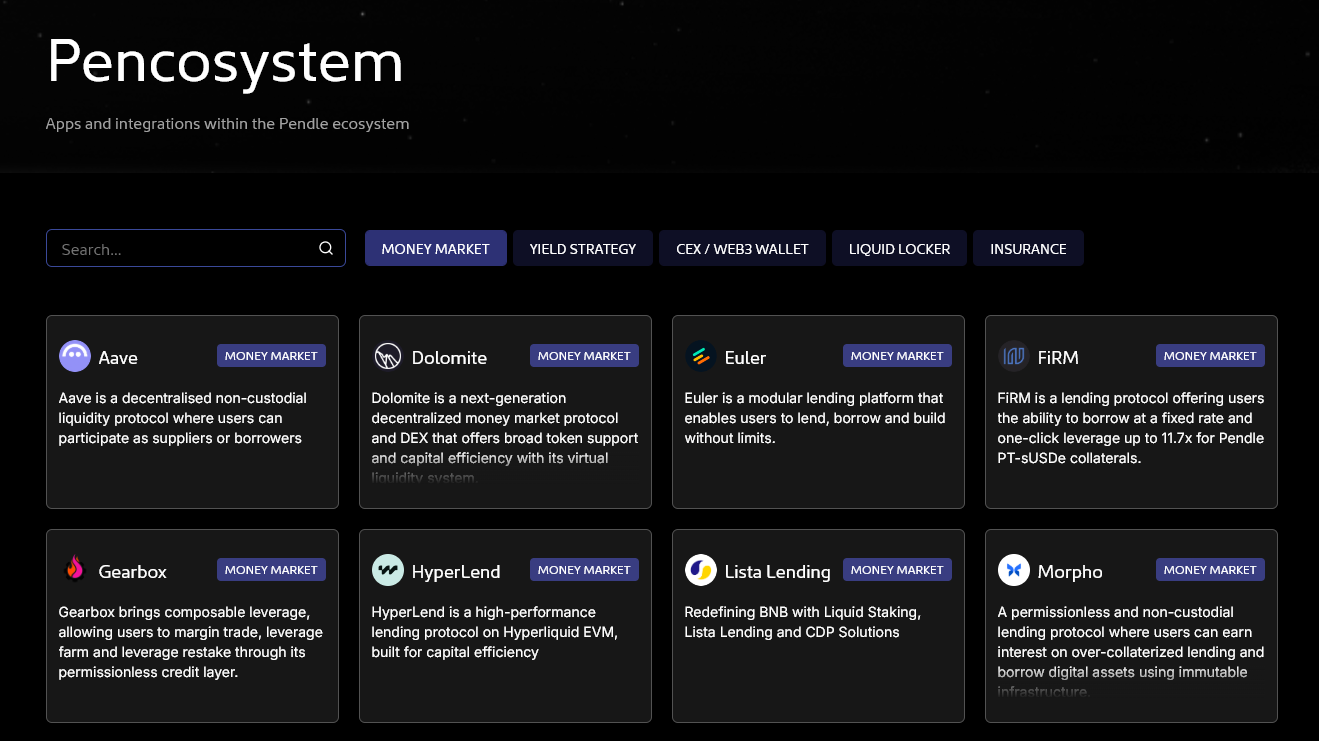1319x741 pixels.
Task: Open the Gearbox card title
Action: coord(132,571)
